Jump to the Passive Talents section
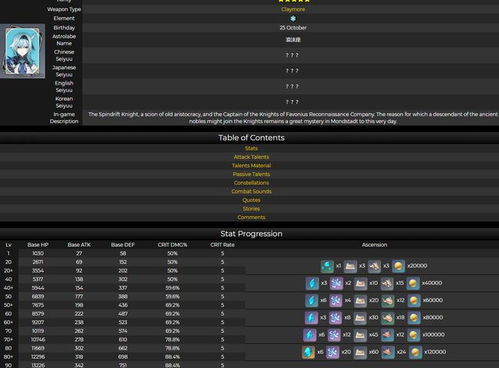The image size is (499, 368). click(251, 174)
